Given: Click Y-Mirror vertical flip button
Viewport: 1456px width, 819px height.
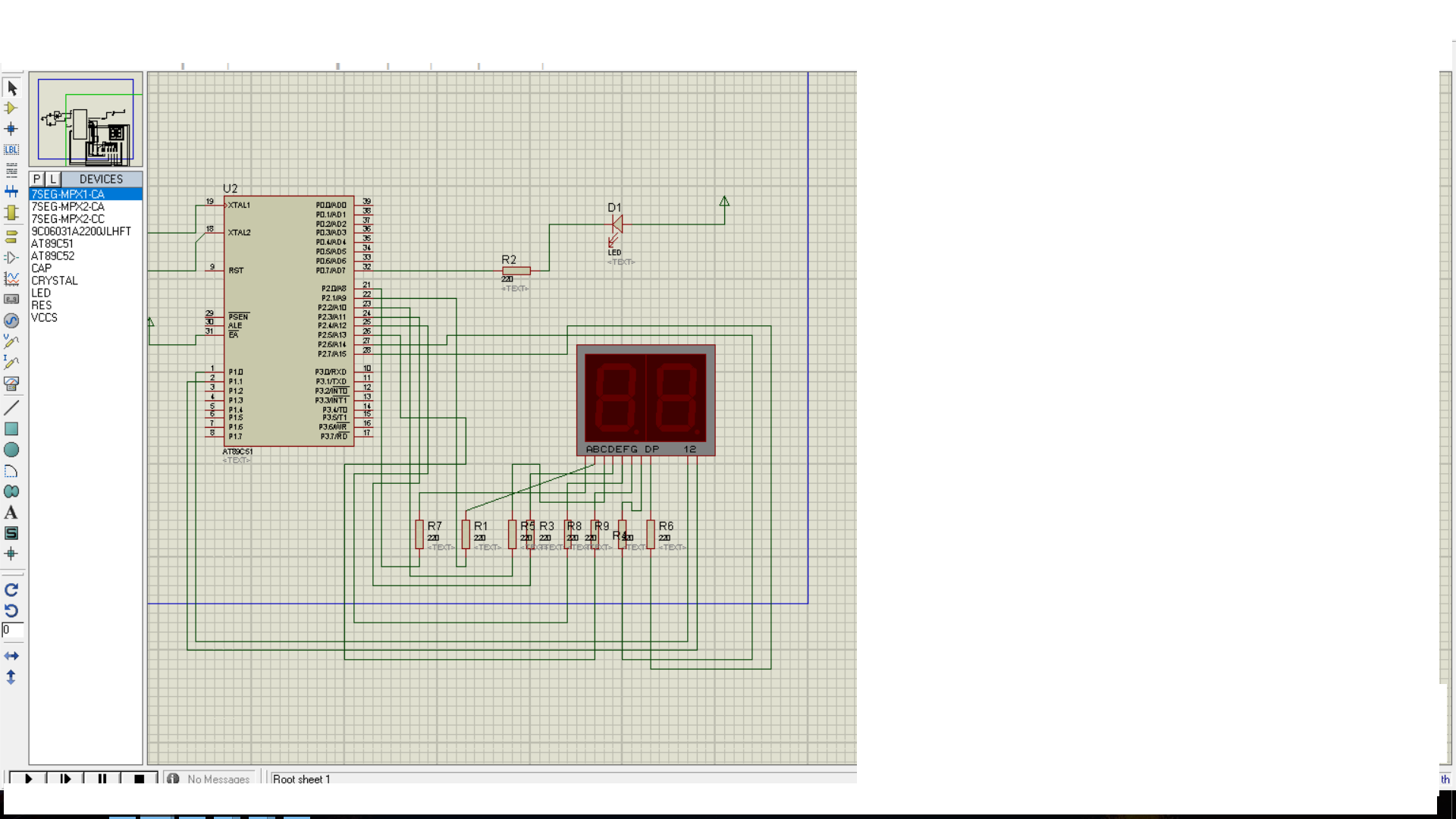Looking at the screenshot, I should 11,677.
